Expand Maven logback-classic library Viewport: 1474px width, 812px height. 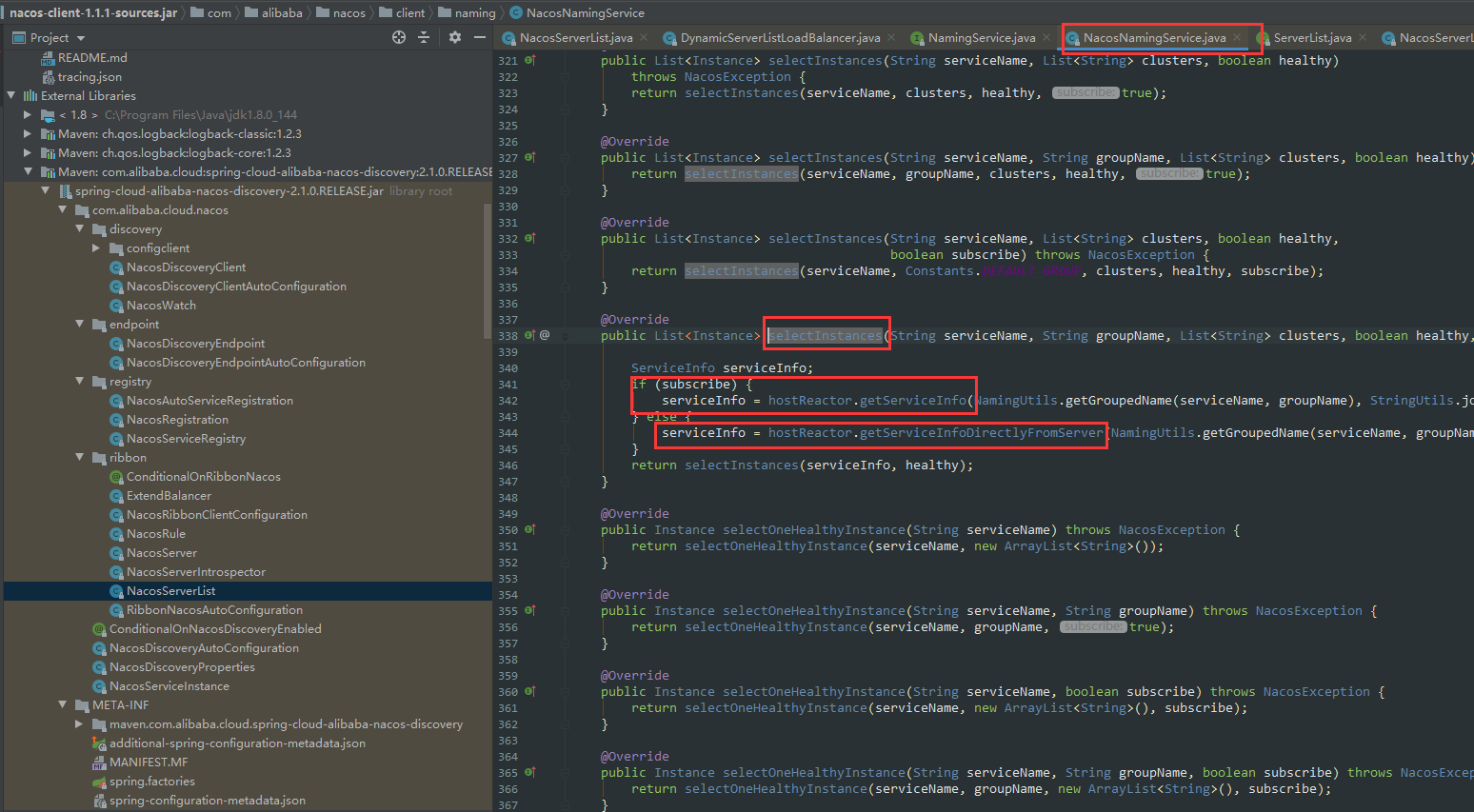(28, 133)
